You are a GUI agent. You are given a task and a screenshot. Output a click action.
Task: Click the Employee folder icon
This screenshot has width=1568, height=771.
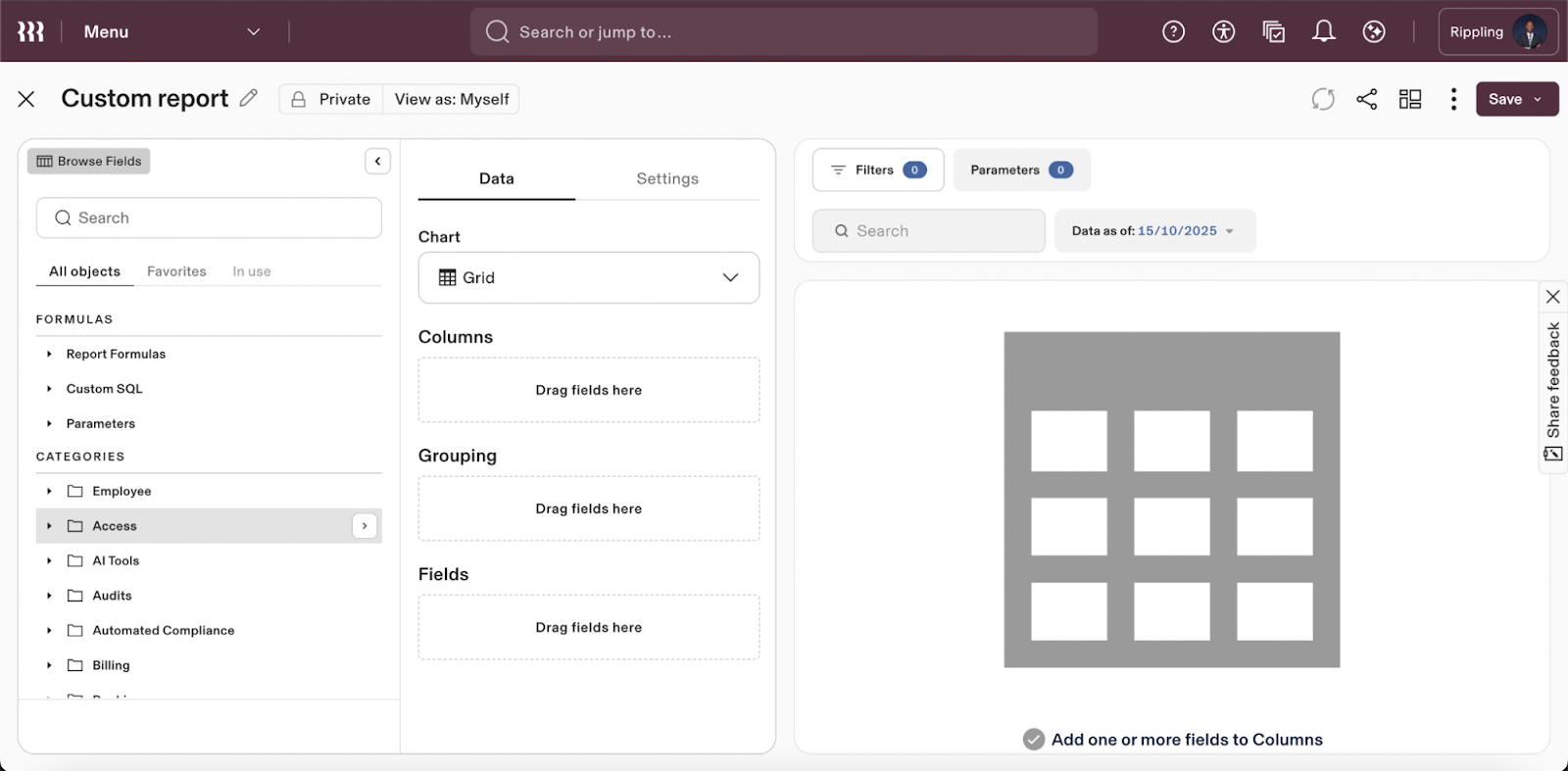point(74,491)
